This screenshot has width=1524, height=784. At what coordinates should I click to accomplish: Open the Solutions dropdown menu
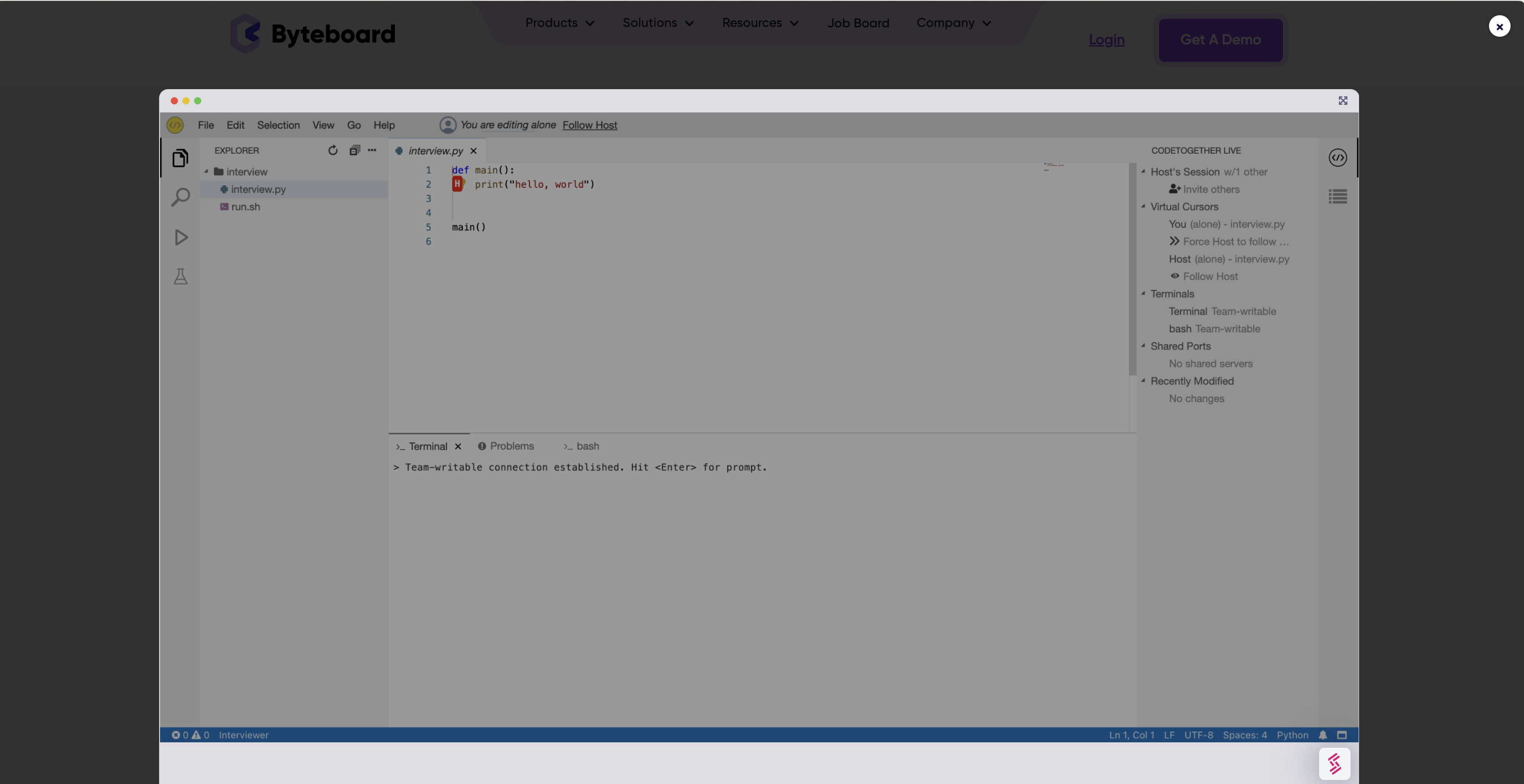658,22
